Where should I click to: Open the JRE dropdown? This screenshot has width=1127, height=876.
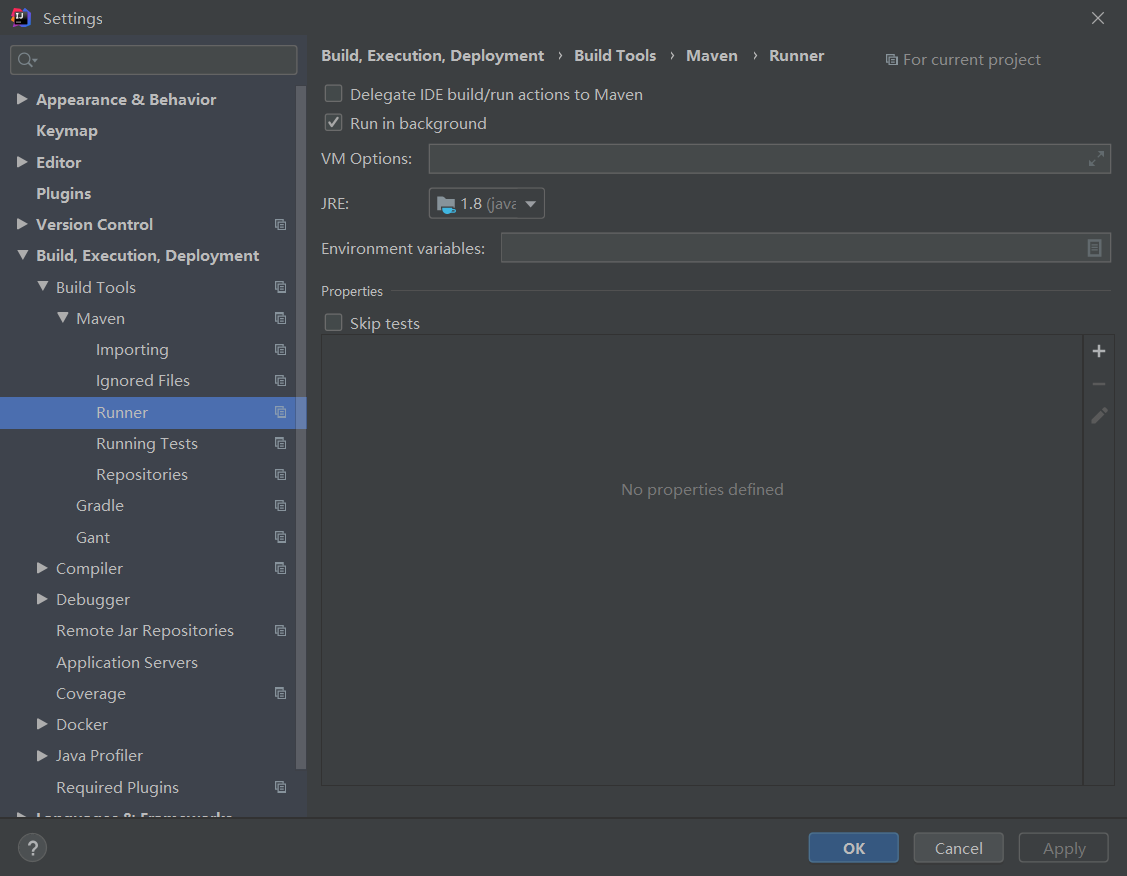[x=487, y=203]
